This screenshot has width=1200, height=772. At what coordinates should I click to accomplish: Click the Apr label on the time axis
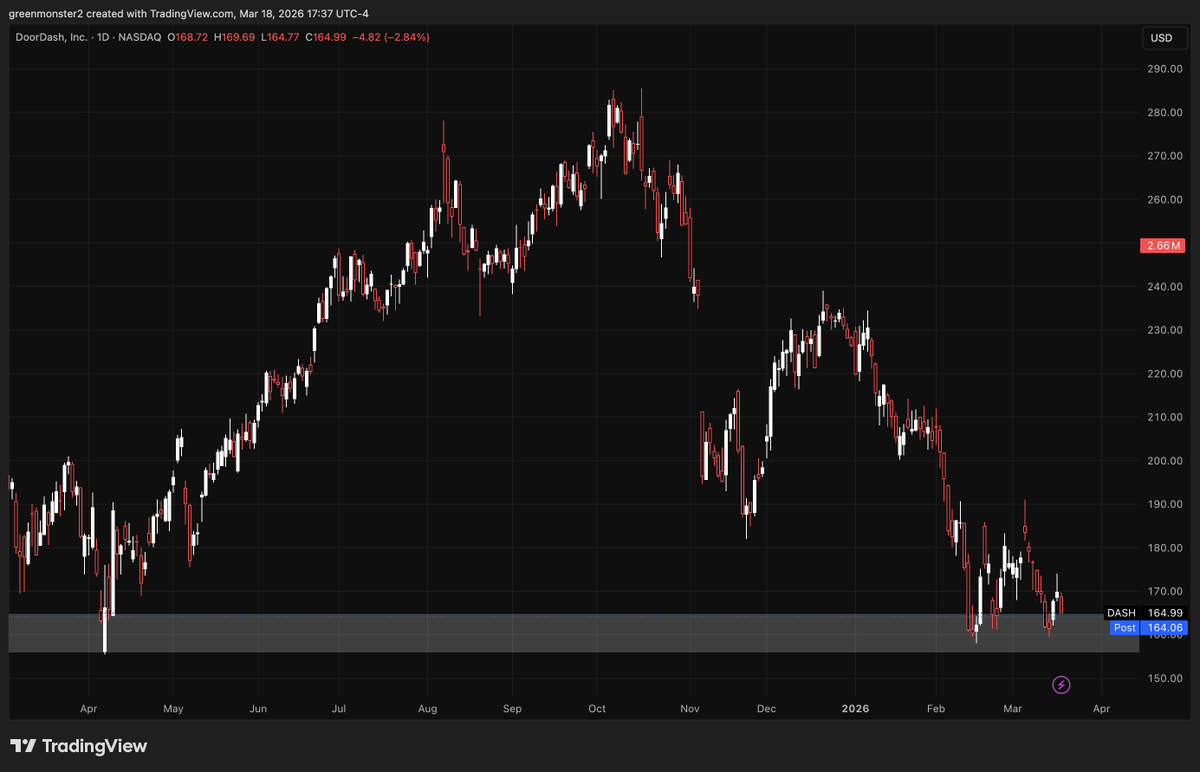pyautogui.click(x=88, y=708)
